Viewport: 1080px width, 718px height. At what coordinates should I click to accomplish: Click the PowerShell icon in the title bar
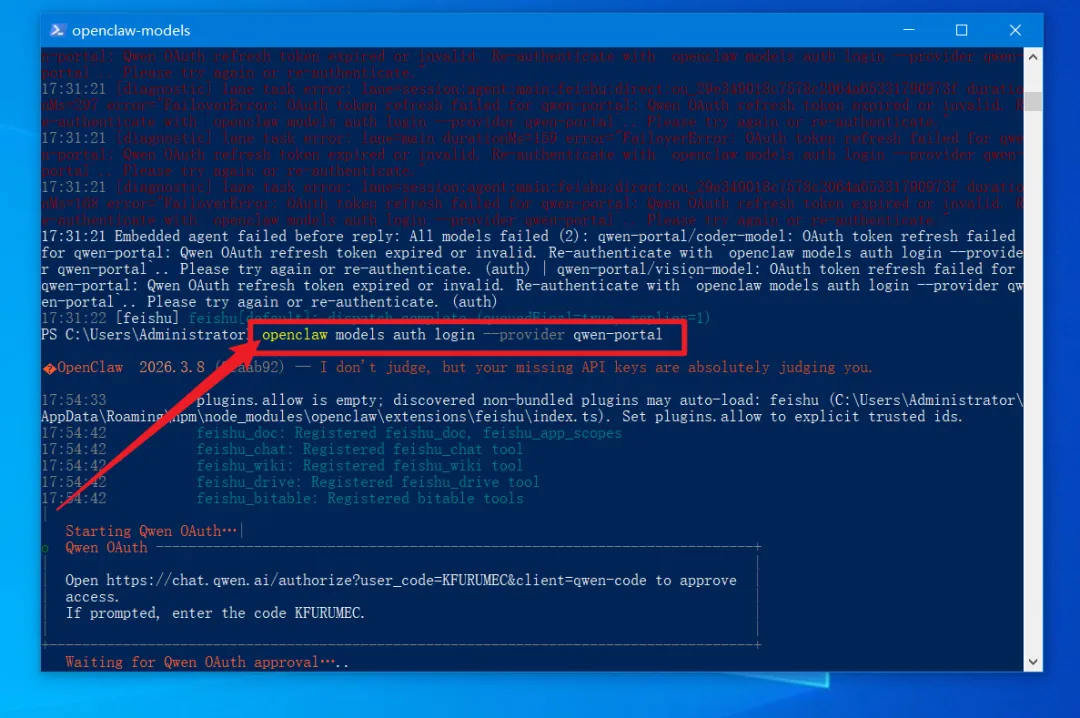[57, 30]
